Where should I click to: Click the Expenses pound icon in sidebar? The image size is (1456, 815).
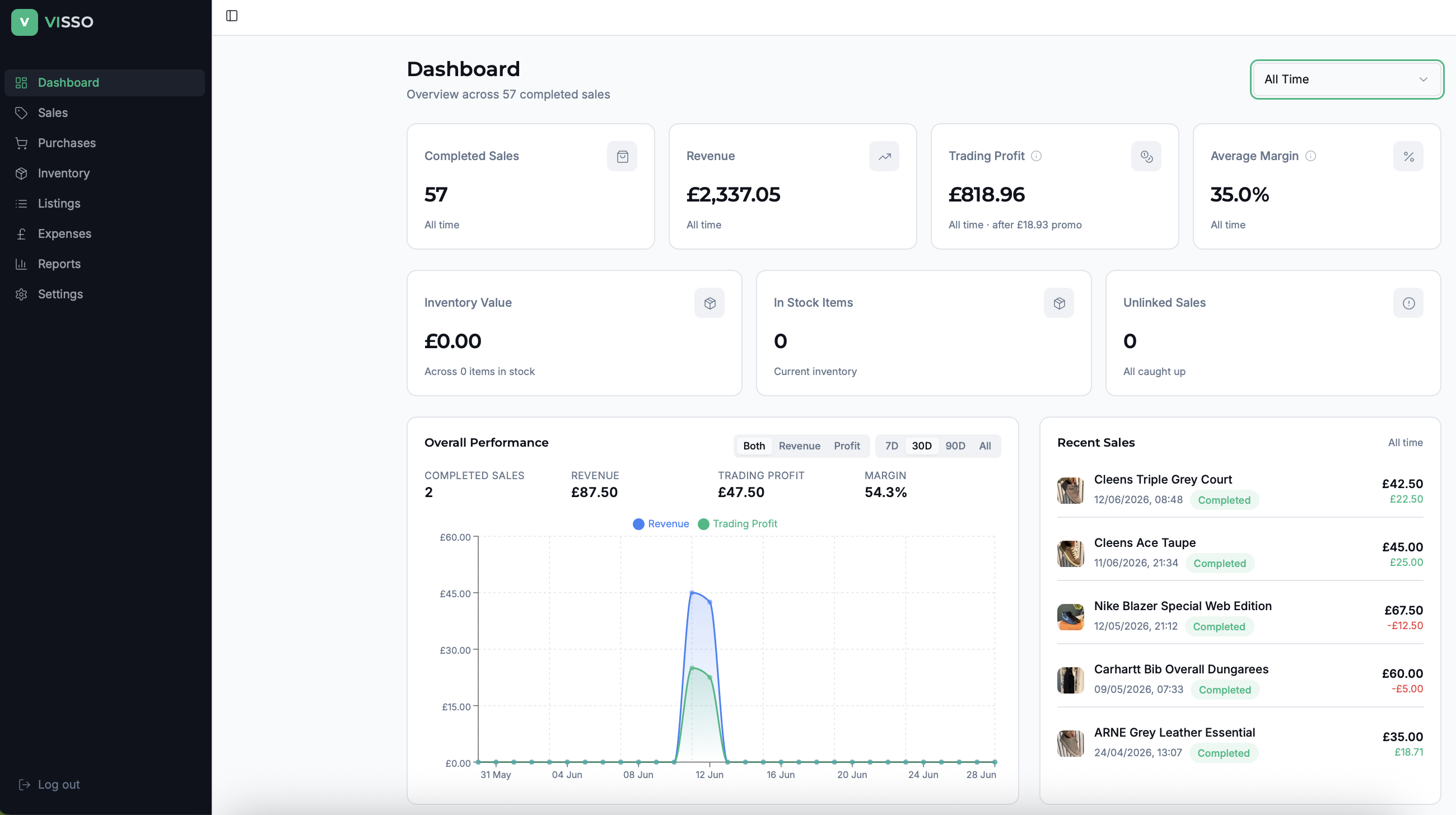point(21,234)
